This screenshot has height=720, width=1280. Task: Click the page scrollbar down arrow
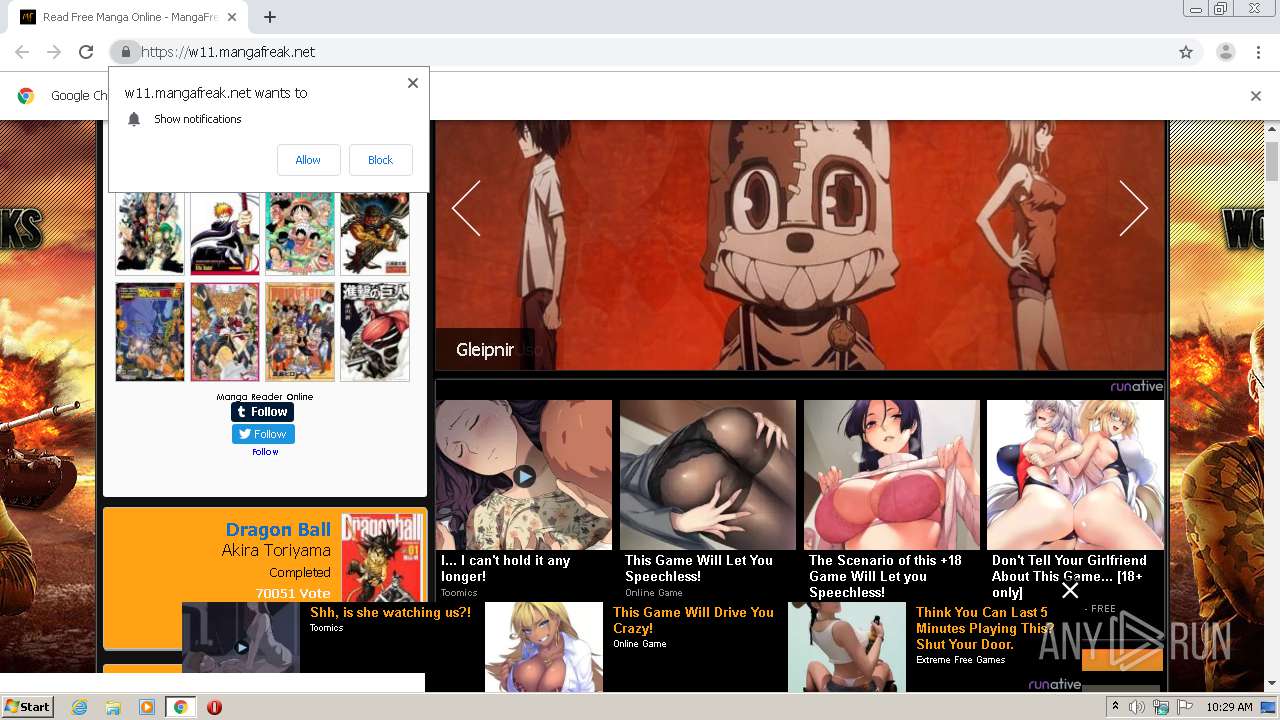click(1272, 683)
